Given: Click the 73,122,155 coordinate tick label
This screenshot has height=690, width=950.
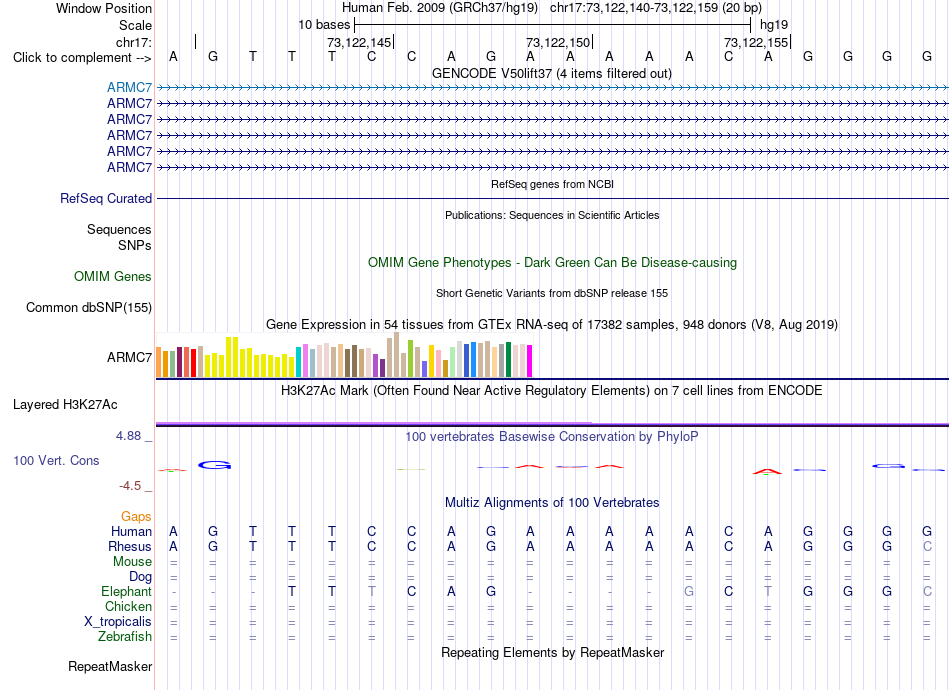Looking at the screenshot, I should pos(756,42).
